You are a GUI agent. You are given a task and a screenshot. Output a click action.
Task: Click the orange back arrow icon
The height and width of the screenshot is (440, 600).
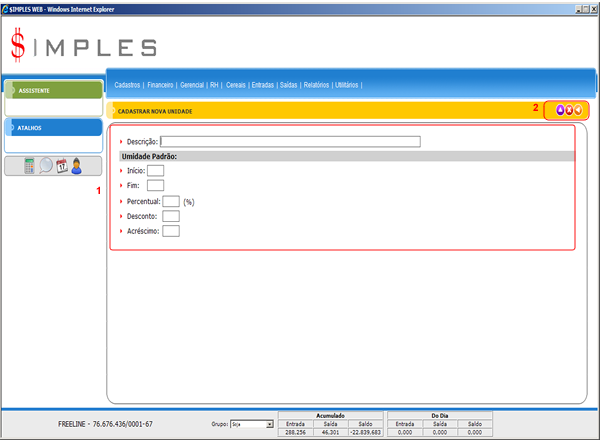[577, 110]
